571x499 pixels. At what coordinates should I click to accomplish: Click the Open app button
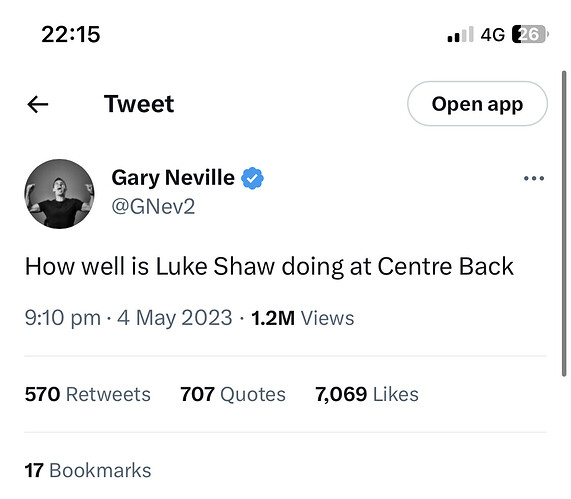click(x=477, y=104)
